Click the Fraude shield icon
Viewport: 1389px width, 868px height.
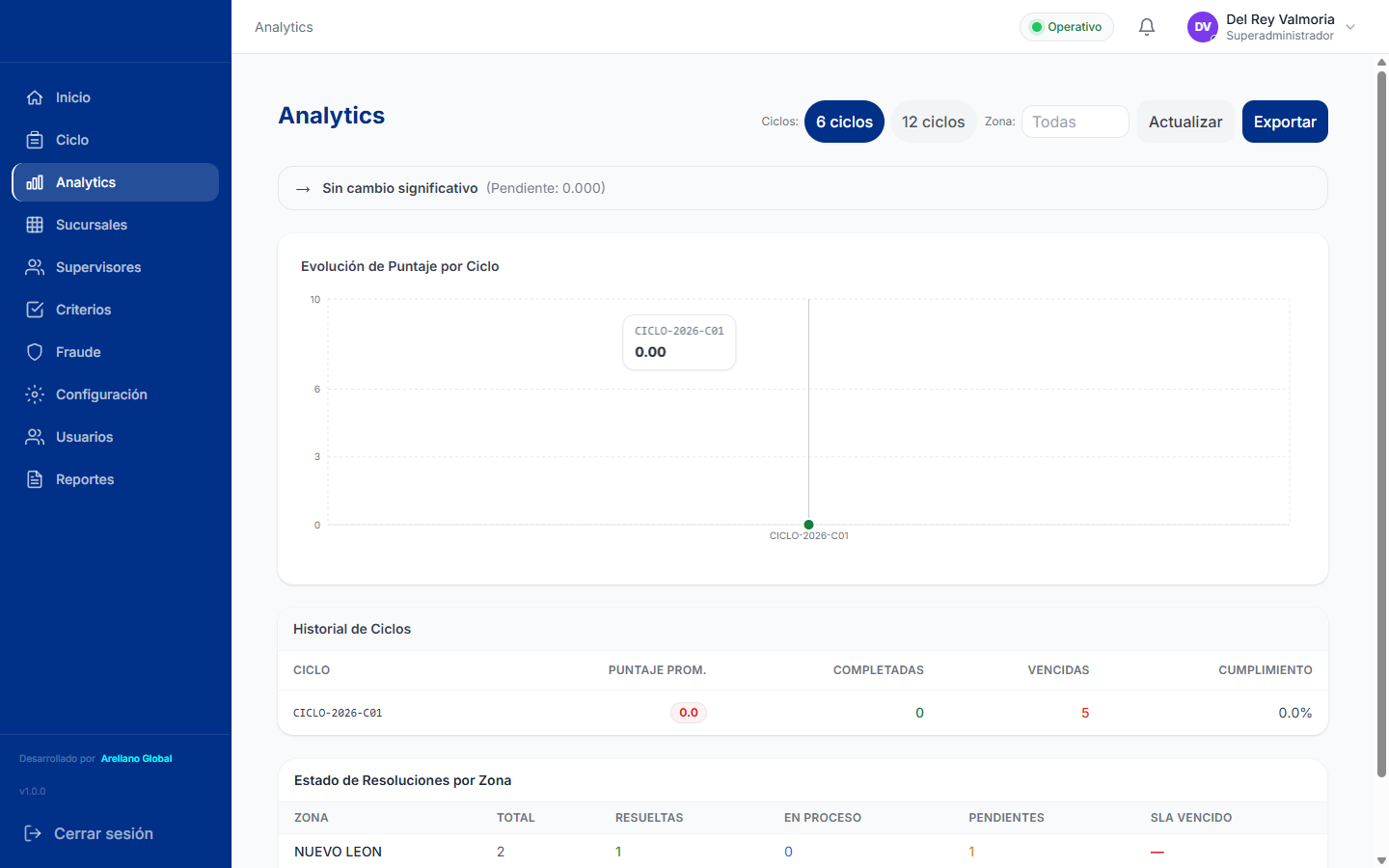[35, 352]
